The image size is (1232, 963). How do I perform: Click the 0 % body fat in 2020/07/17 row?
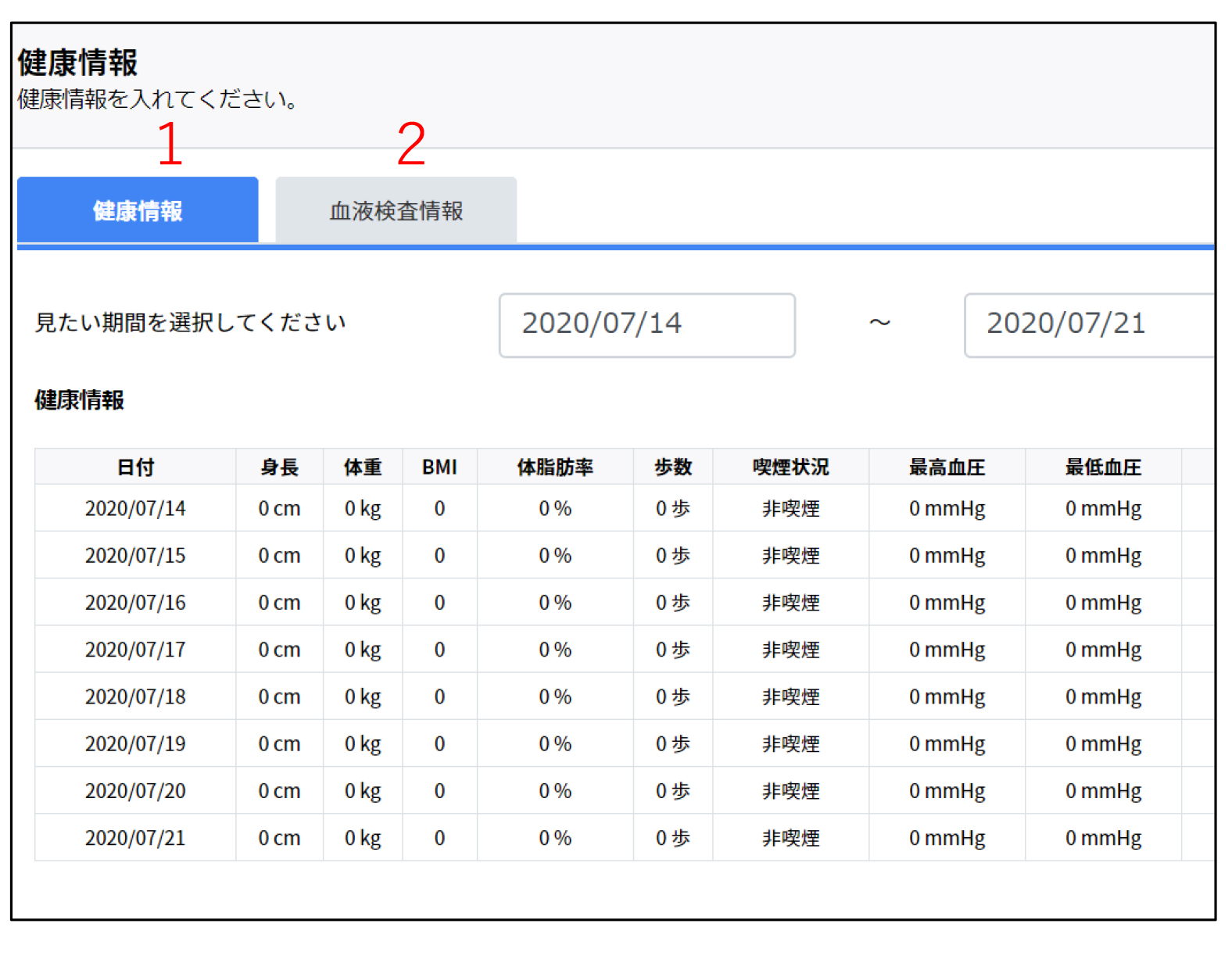click(555, 649)
